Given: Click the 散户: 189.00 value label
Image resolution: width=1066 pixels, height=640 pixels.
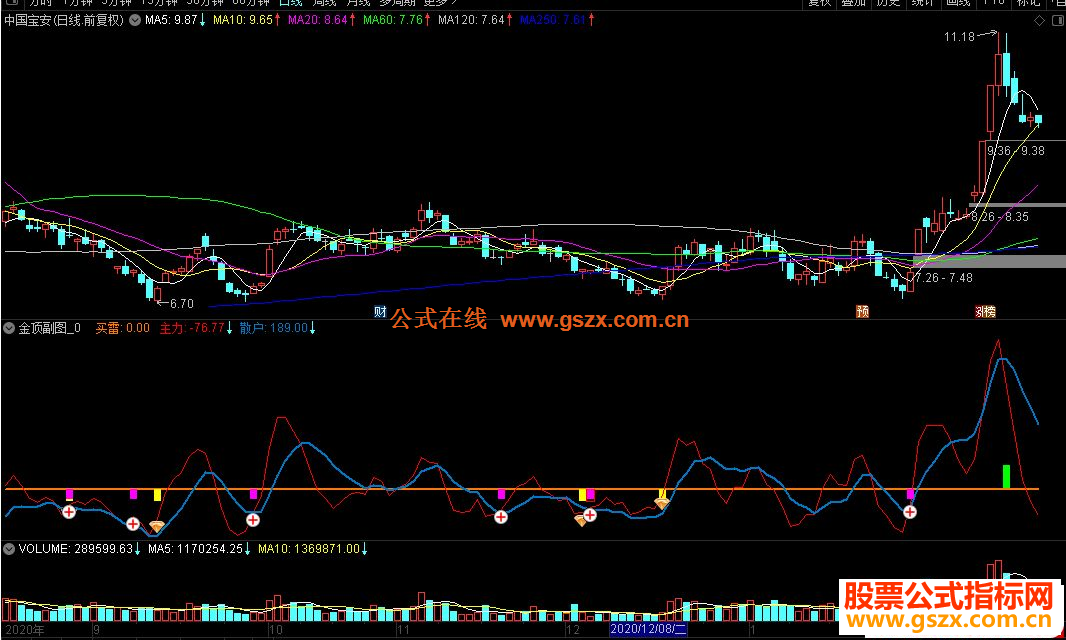Looking at the screenshot, I should pyautogui.click(x=273, y=329).
